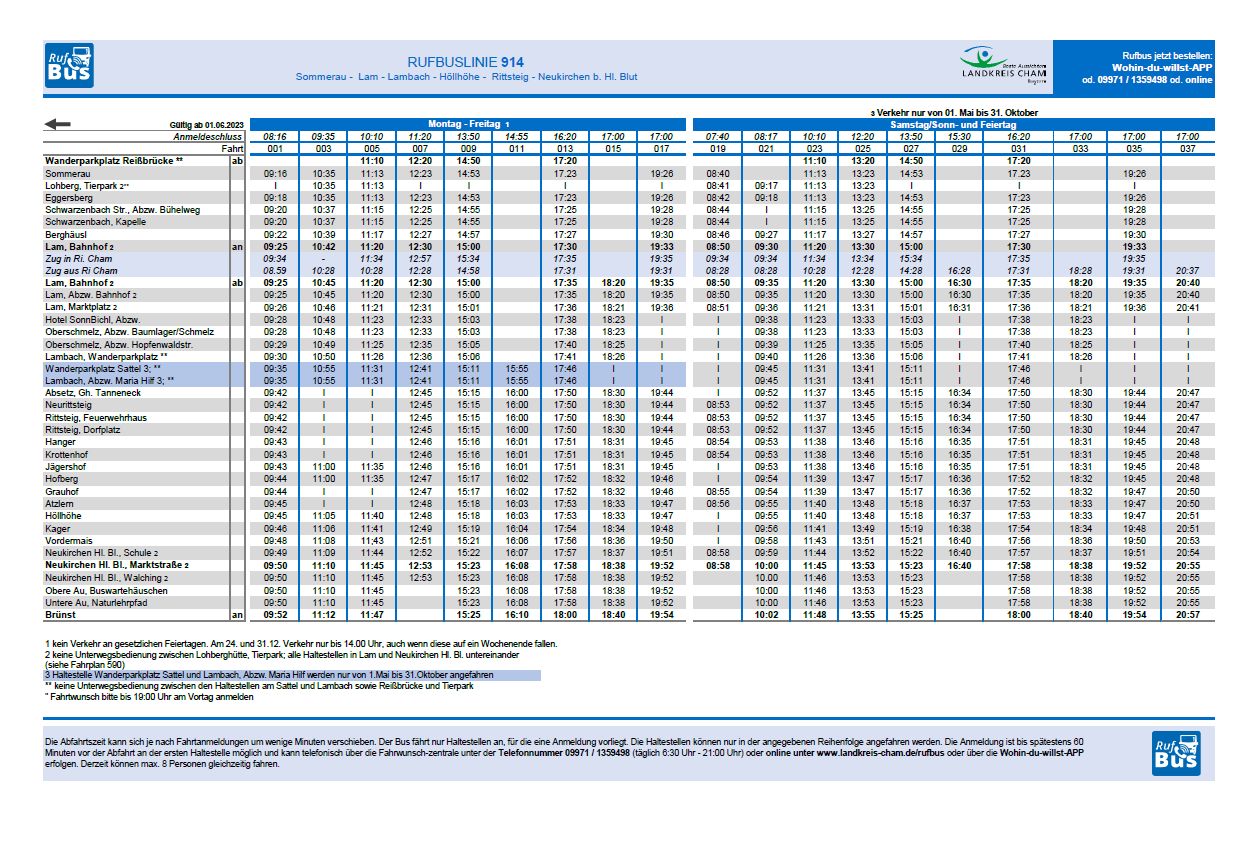Click the Vordermais stop name
The height and width of the screenshot is (858, 1247).
pyautogui.click(x=67, y=540)
